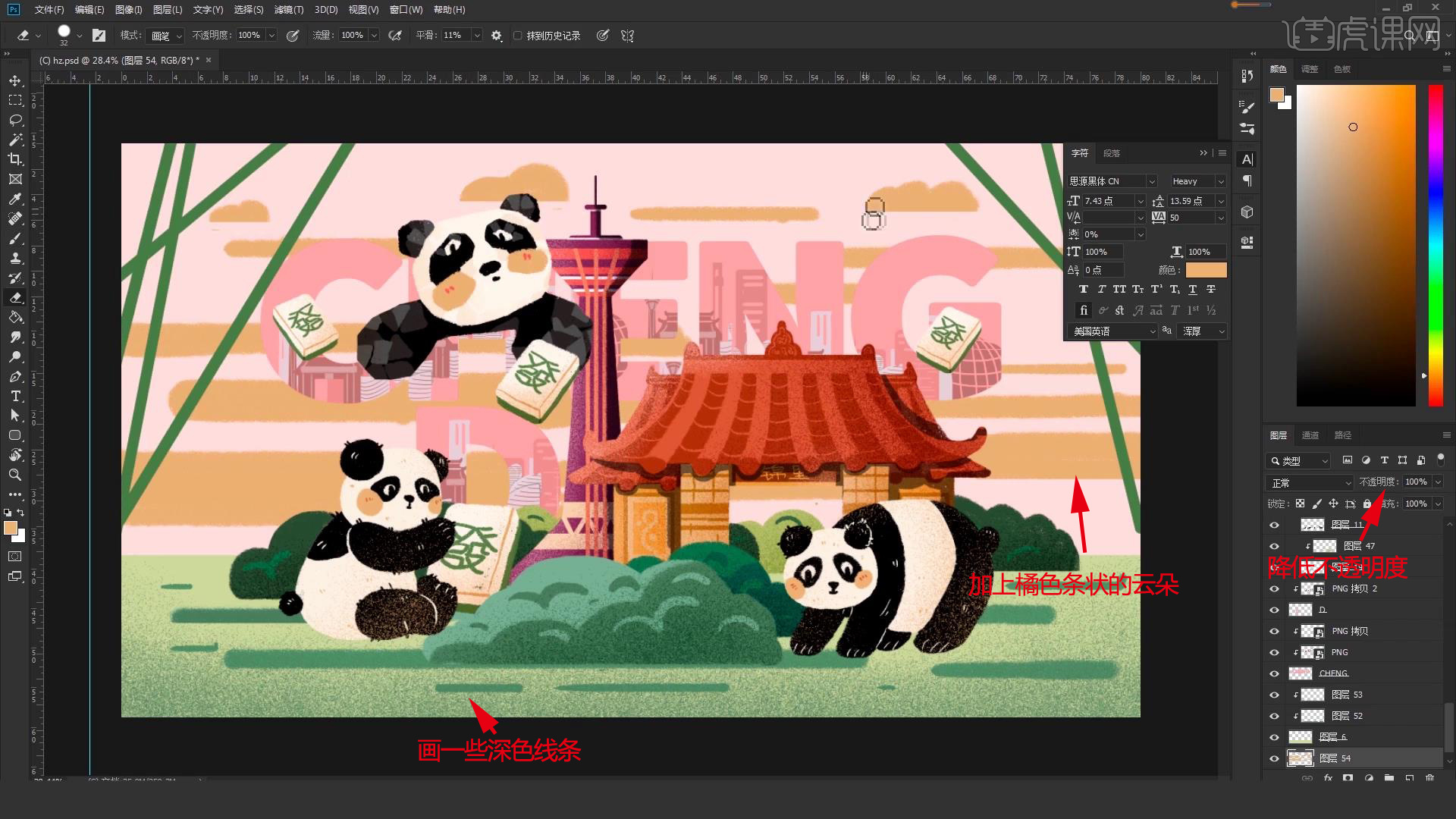Add a layer mask from the Layers panel
1456x819 pixels.
click(1348, 778)
